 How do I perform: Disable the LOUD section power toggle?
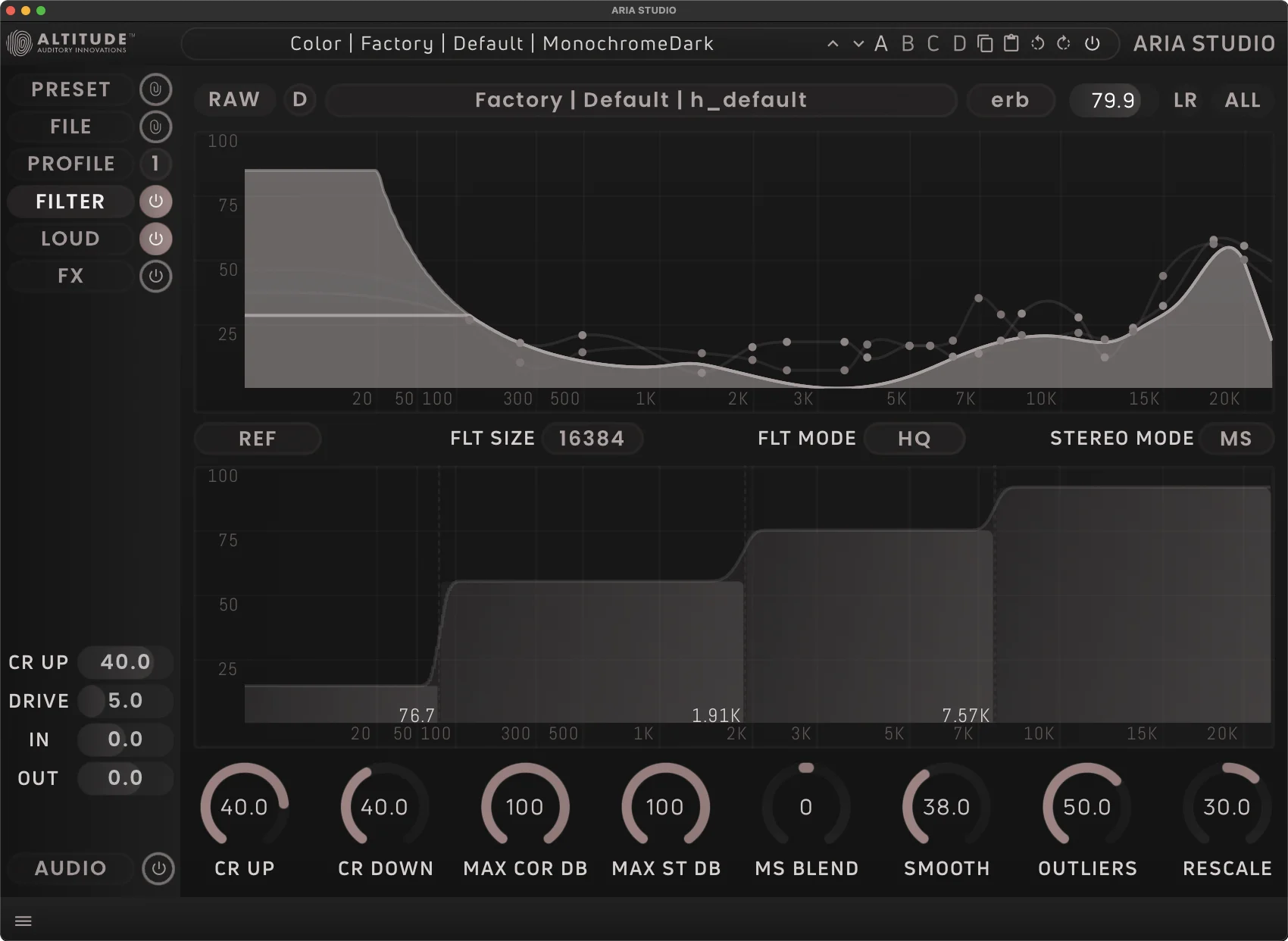[x=156, y=239]
